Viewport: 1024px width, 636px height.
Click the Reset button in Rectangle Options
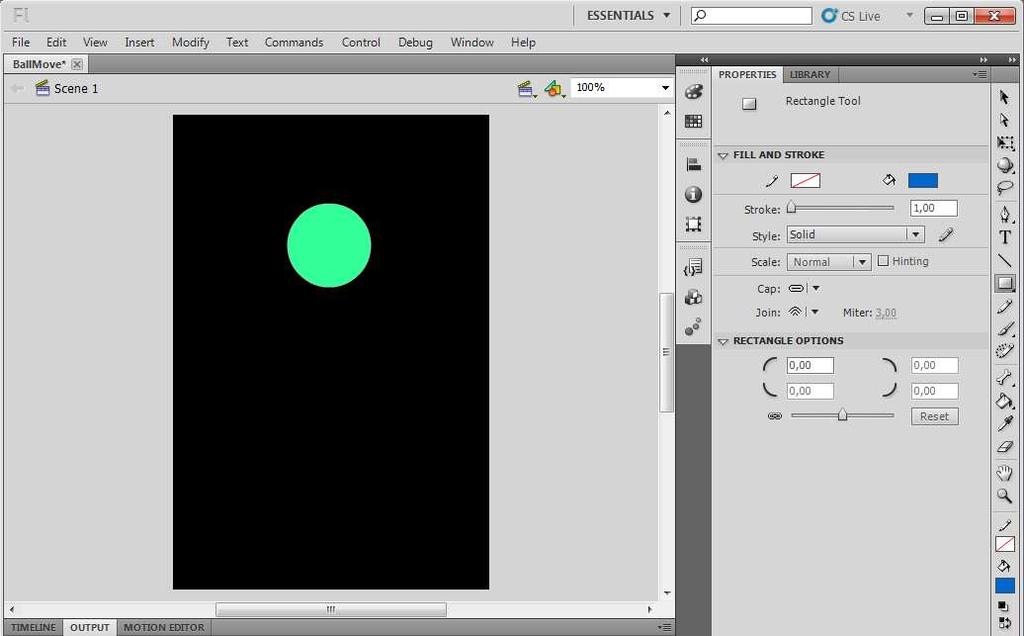click(935, 417)
